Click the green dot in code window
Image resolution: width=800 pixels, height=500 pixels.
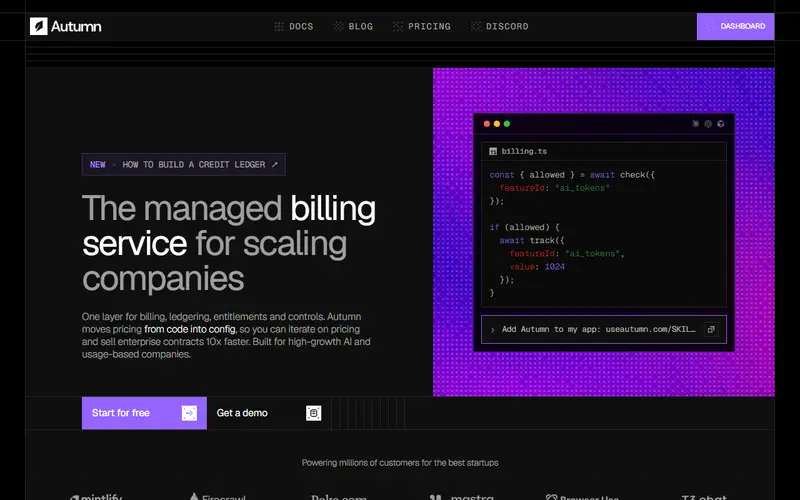pos(507,123)
